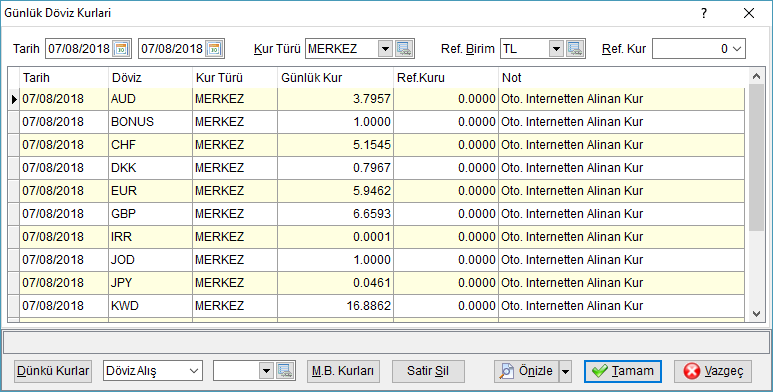Click the rate value 16.8862

coord(369,306)
